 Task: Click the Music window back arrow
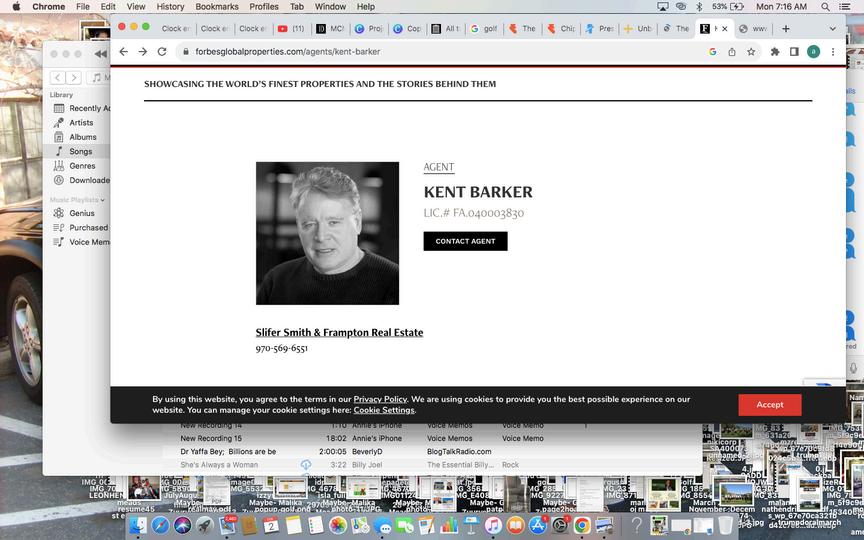click(x=58, y=78)
